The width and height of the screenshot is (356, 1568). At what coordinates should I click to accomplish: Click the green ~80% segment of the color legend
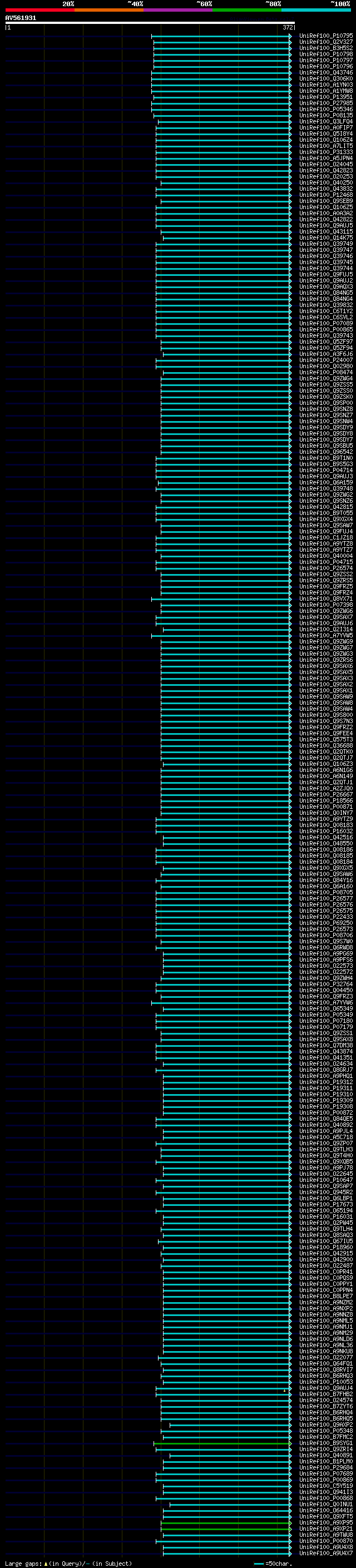[247, 10]
